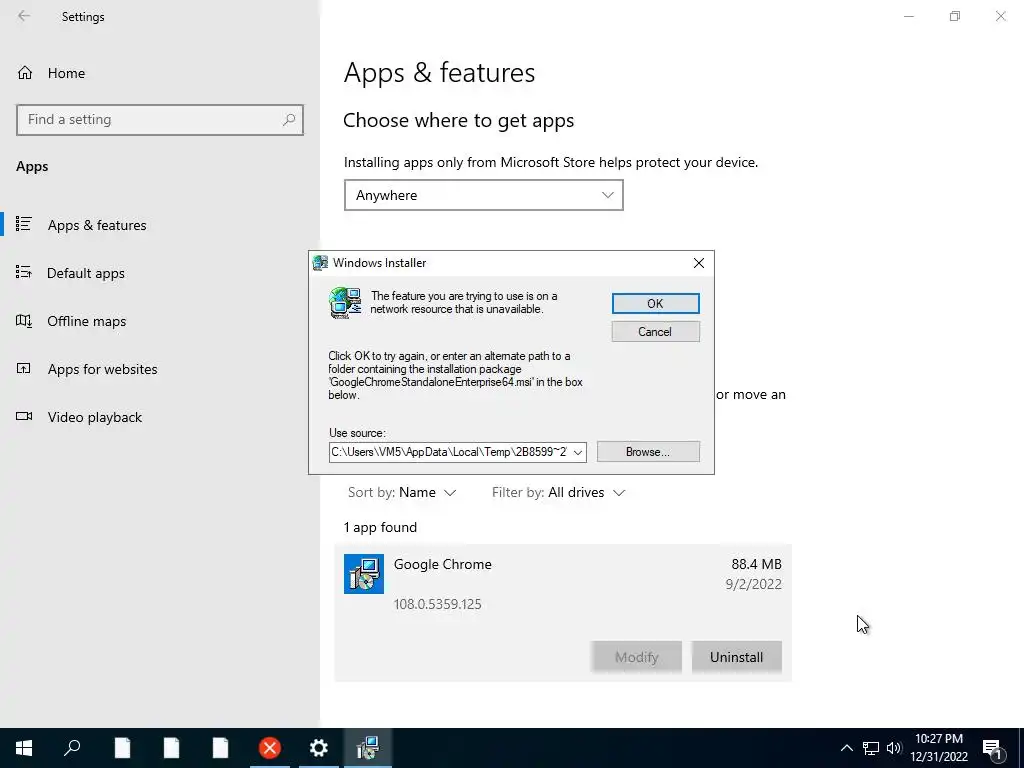The width and height of the screenshot is (1024, 768).
Task: Restore down the Settings window
Action: click(955, 16)
